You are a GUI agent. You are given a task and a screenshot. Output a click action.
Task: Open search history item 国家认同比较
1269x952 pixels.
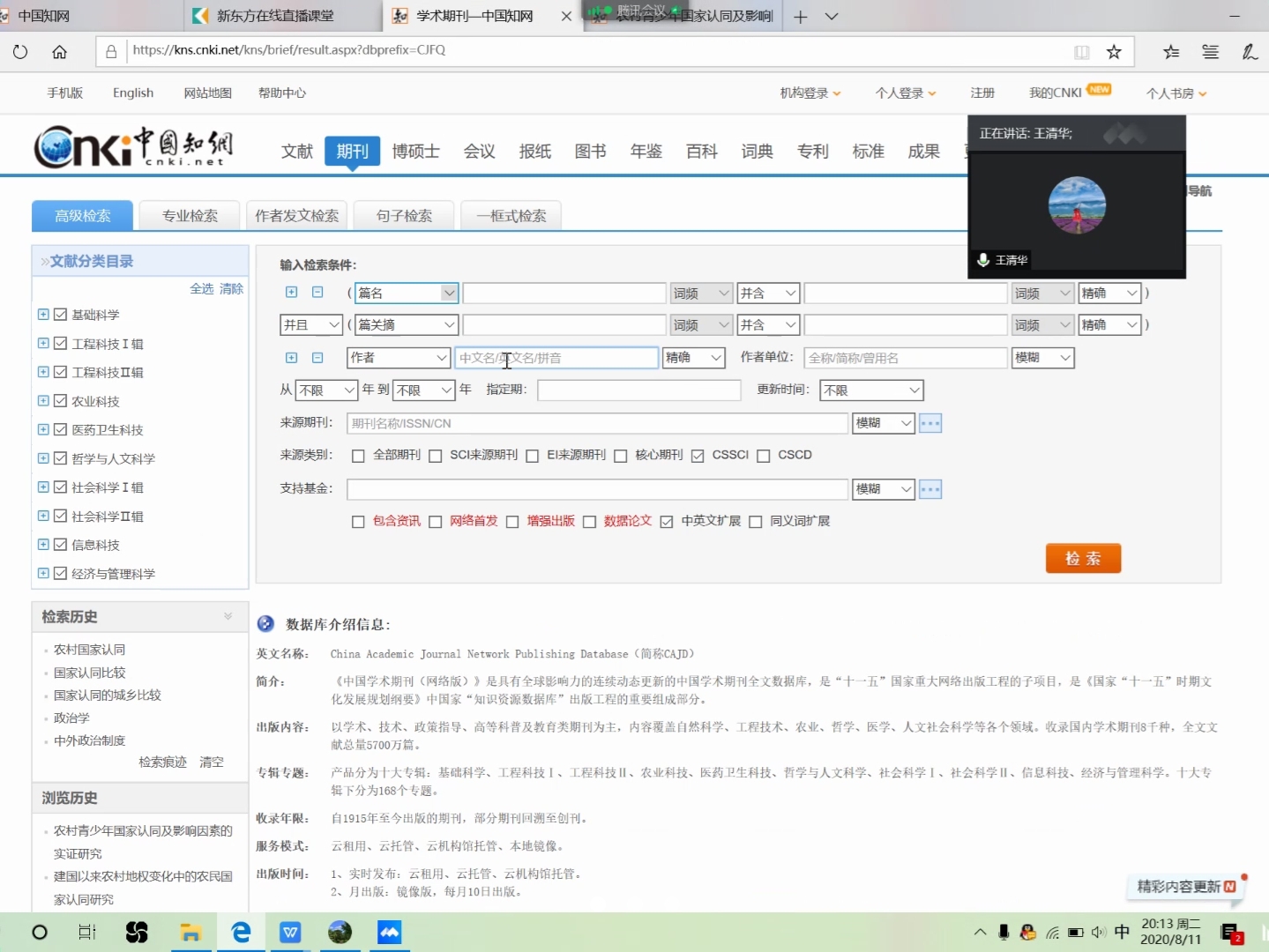90,673
